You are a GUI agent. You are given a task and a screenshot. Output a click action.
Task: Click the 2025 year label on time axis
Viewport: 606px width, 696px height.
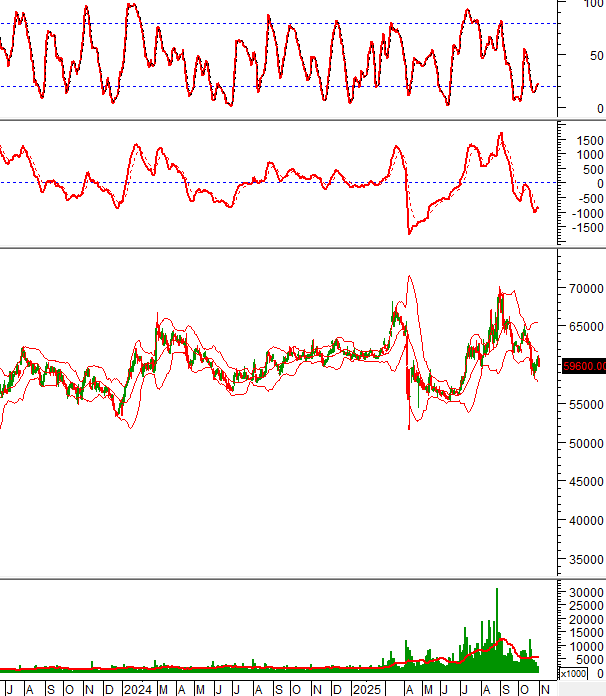click(x=366, y=690)
